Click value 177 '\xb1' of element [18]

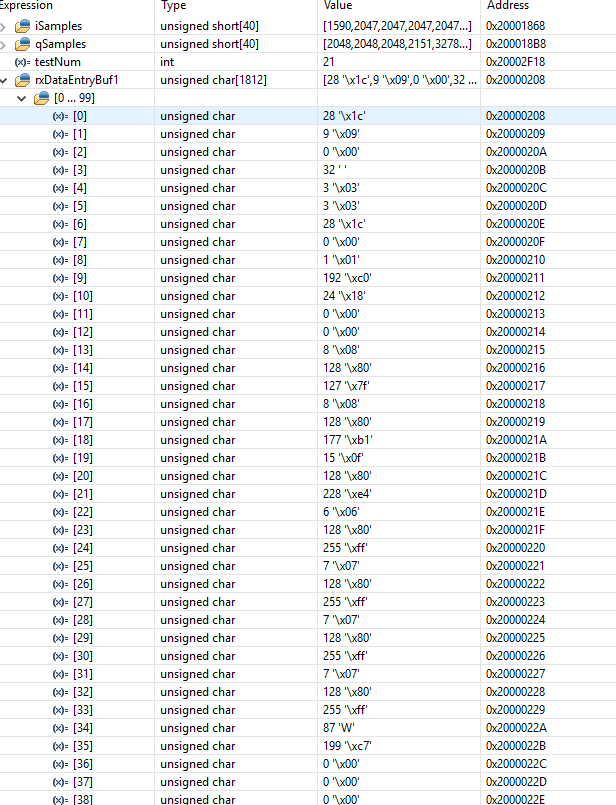[x=348, y=440]
